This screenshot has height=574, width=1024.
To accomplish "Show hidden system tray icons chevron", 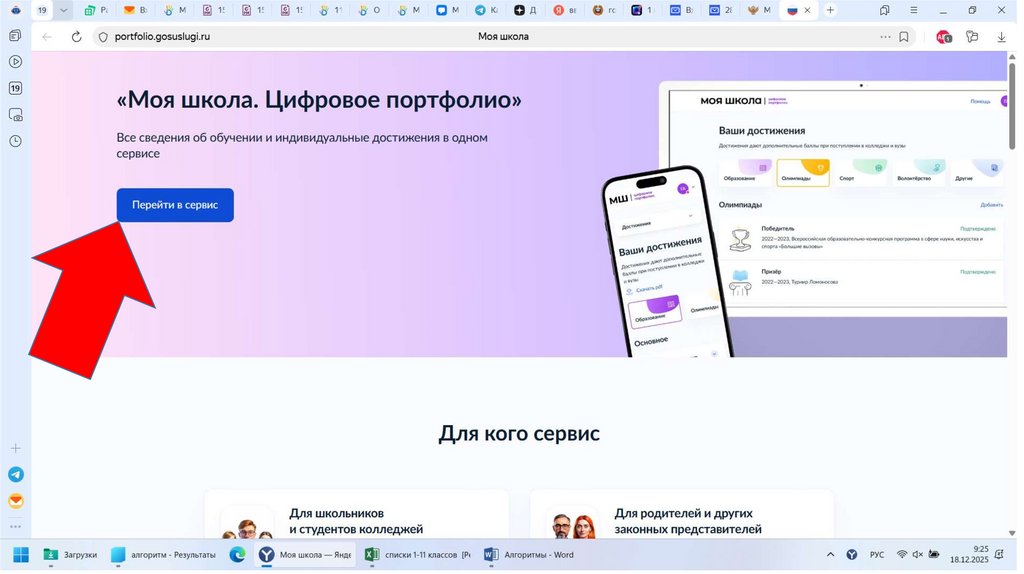I will pyautogui.click(x=830, y=555).
